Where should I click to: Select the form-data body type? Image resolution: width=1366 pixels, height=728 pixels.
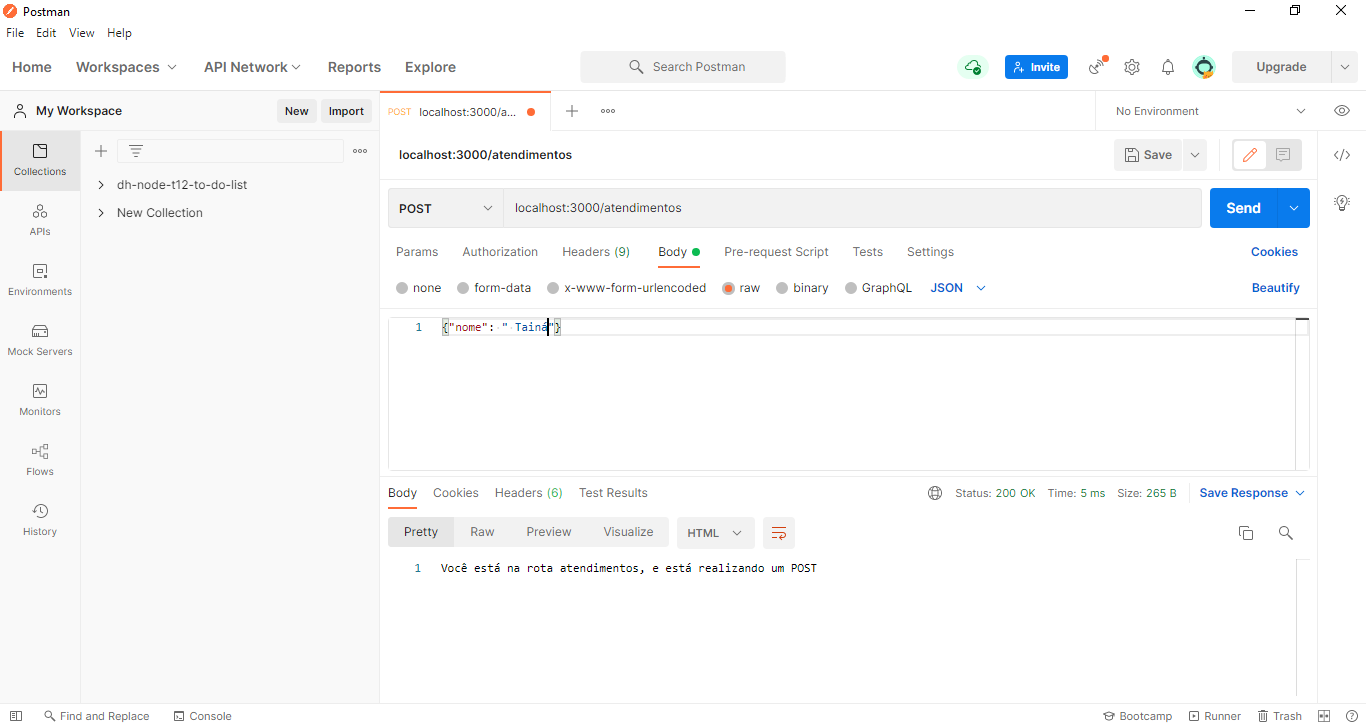[494, 288]
